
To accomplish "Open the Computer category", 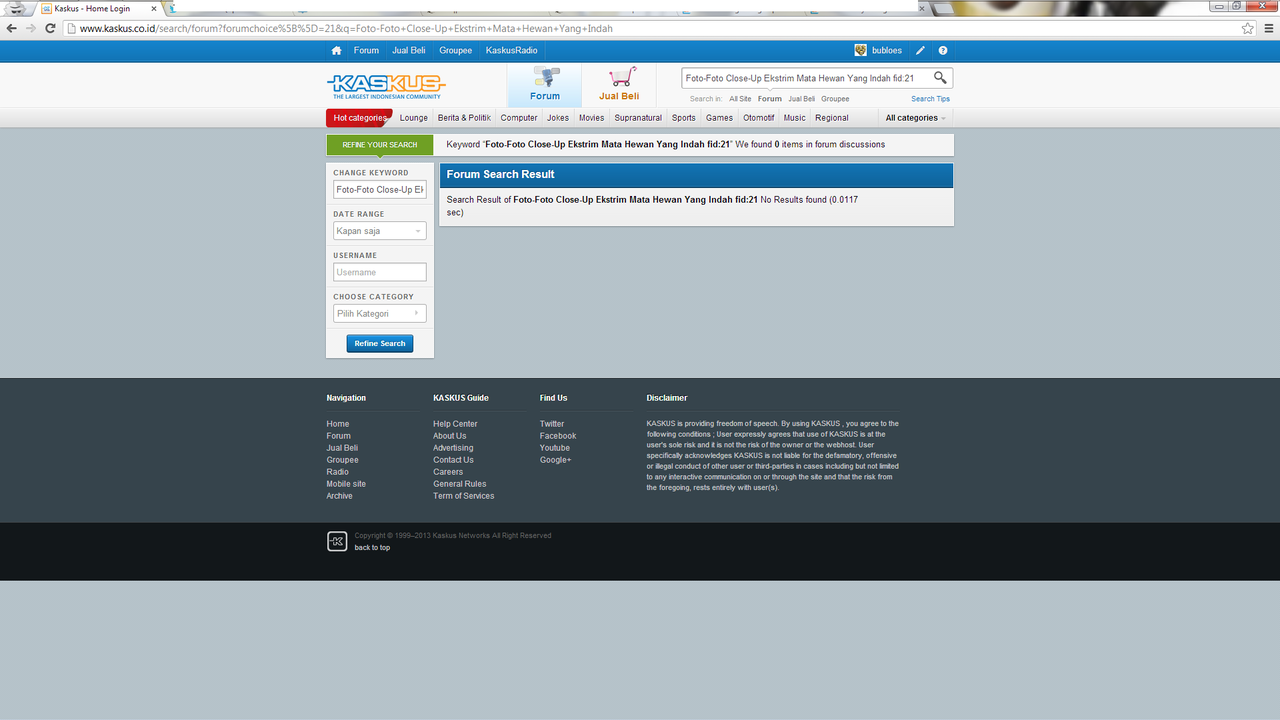I will (x=519, y=118).
